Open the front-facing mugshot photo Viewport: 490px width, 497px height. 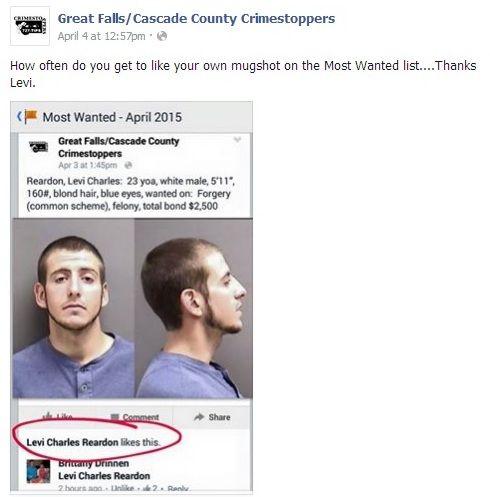tap(74, 308)
